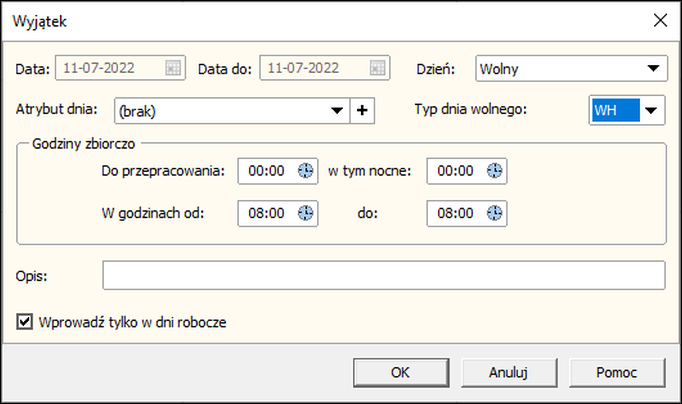Focus the Do przepracowania time value
The height and width of the screenshot is (404, 682).
(x=267, y=171)
